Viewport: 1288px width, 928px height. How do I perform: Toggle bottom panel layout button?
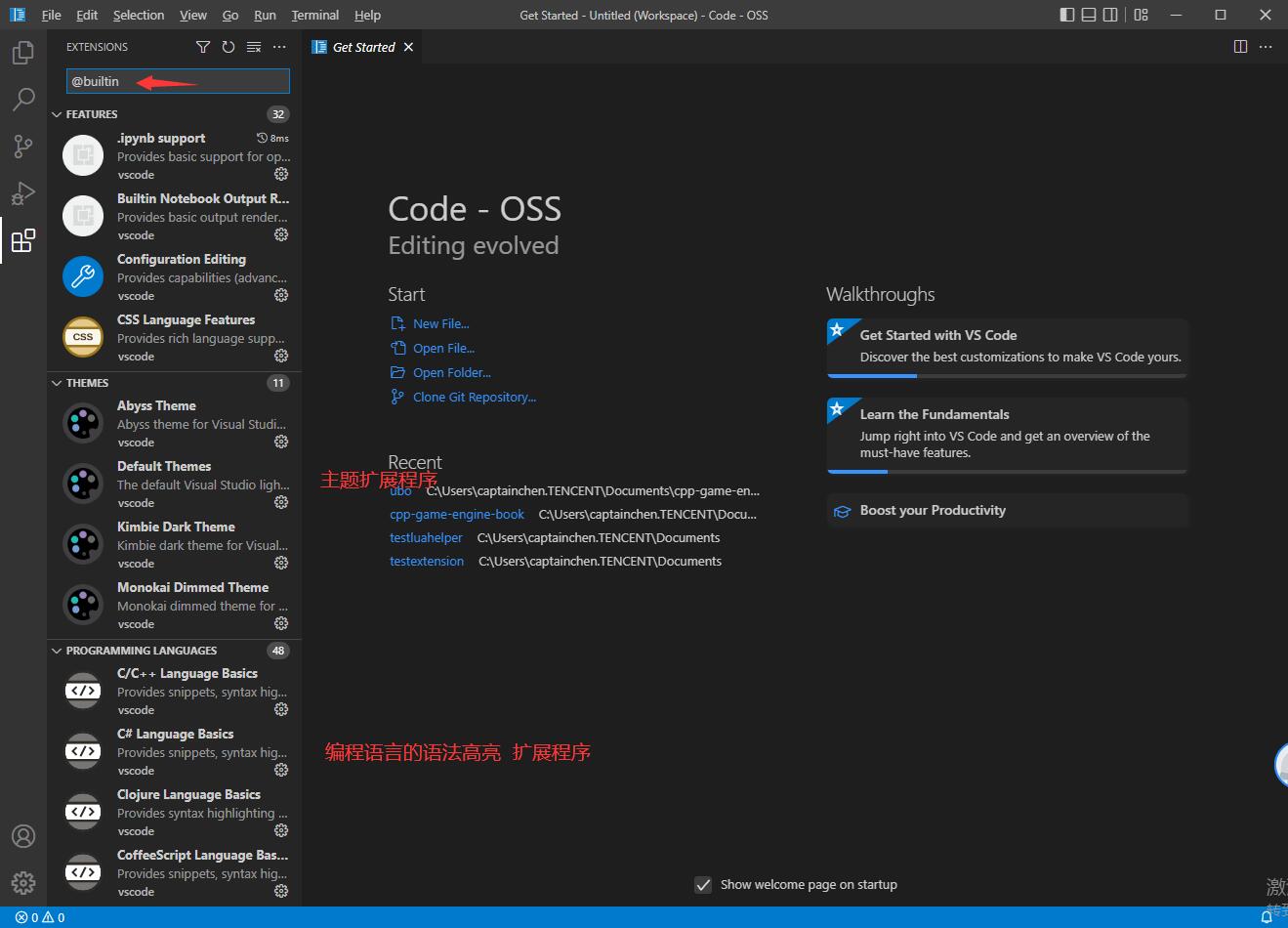1089,15
